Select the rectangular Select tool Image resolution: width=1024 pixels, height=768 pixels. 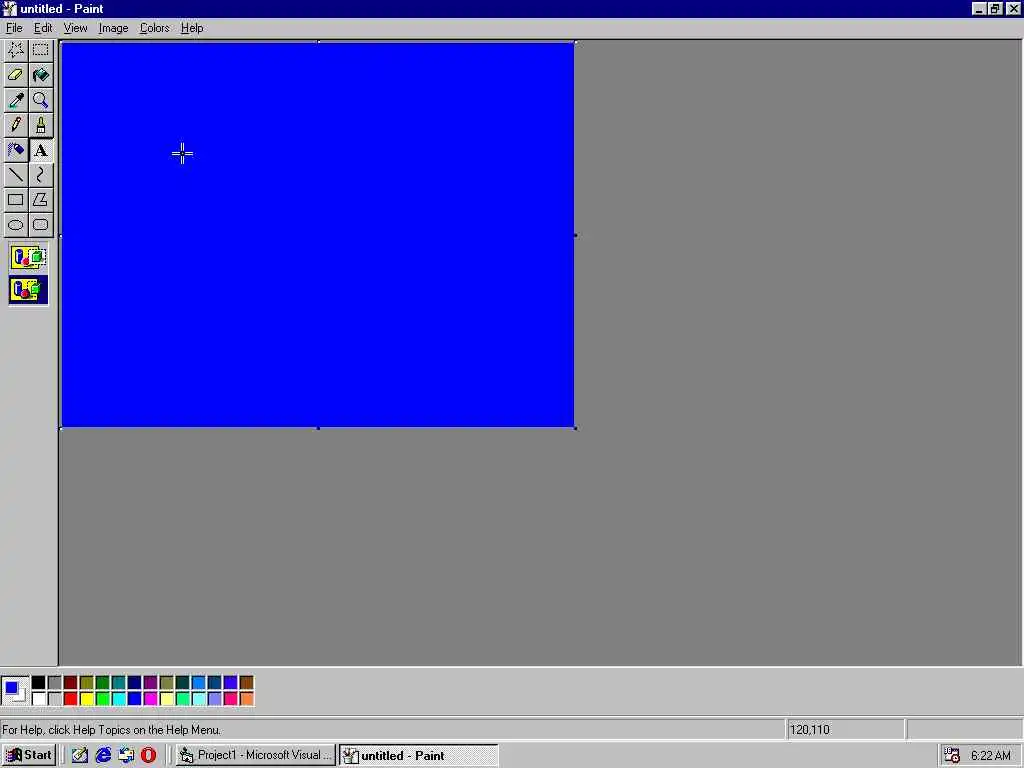tap(40, 50)
